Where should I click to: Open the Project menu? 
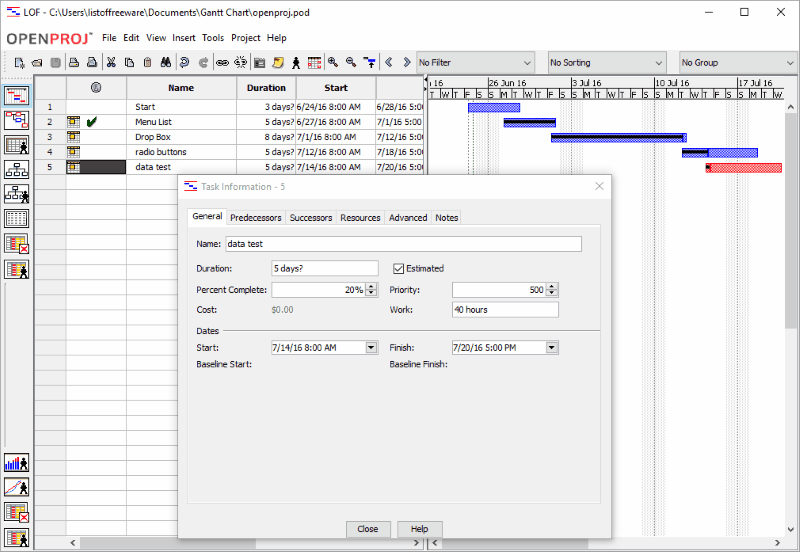pyautogui.click(x=245, y=38)
